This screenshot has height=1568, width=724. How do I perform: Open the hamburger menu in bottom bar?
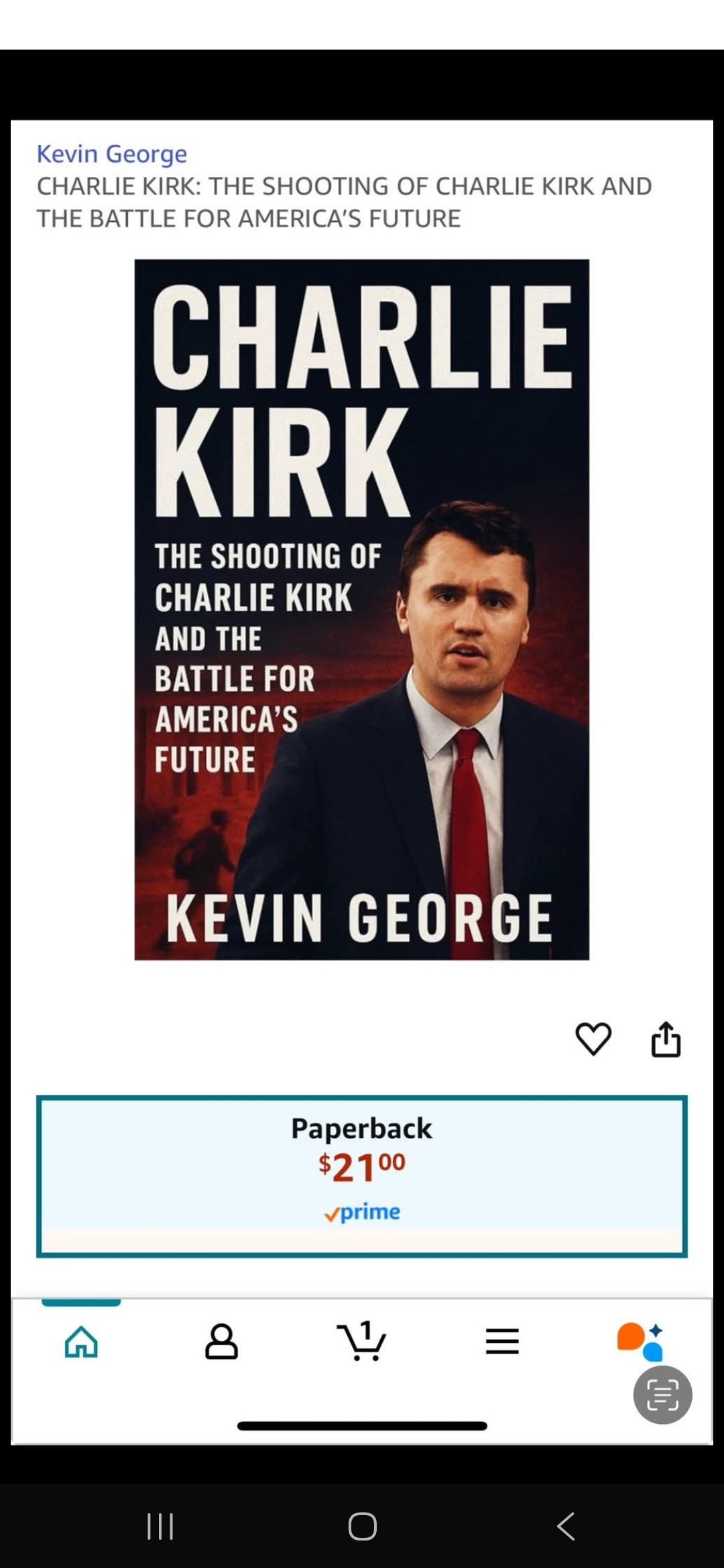502,1342
